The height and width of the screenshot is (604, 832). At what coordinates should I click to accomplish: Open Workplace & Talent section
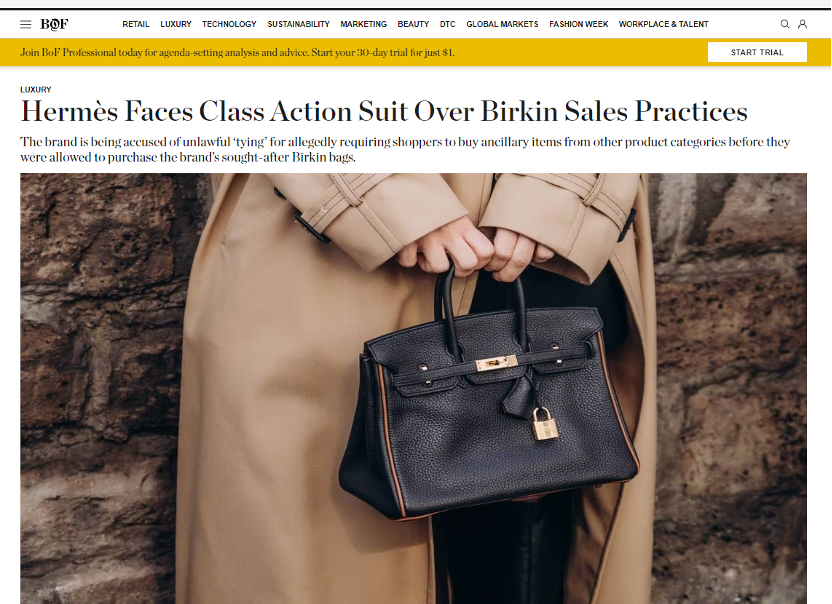click(x=663, y=24)
